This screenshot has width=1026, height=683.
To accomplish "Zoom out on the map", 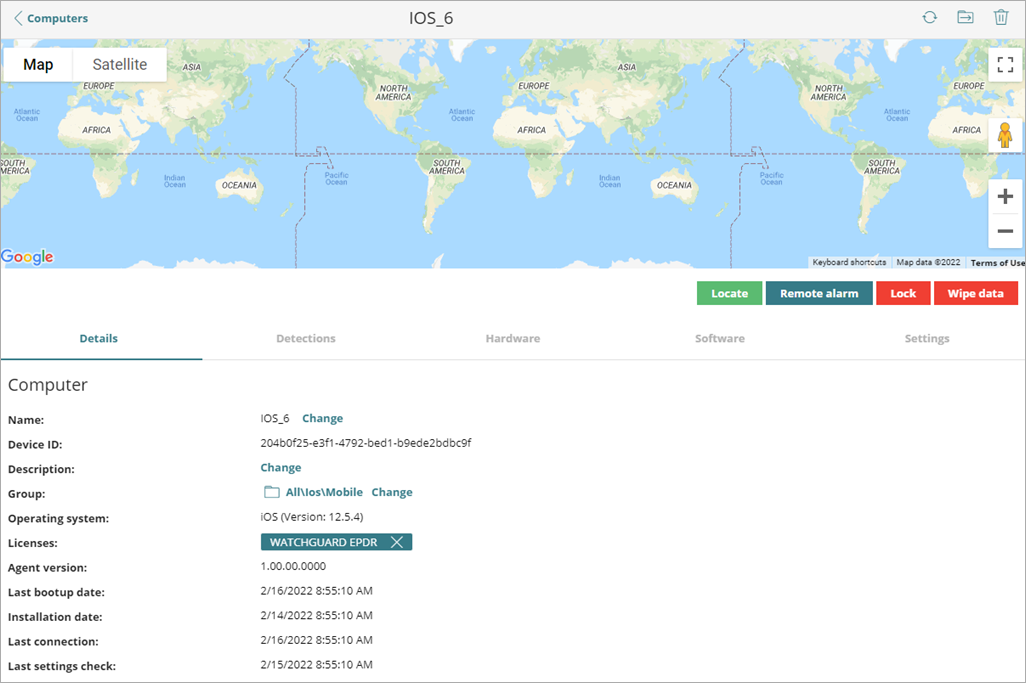I will tap(1005, 230).
